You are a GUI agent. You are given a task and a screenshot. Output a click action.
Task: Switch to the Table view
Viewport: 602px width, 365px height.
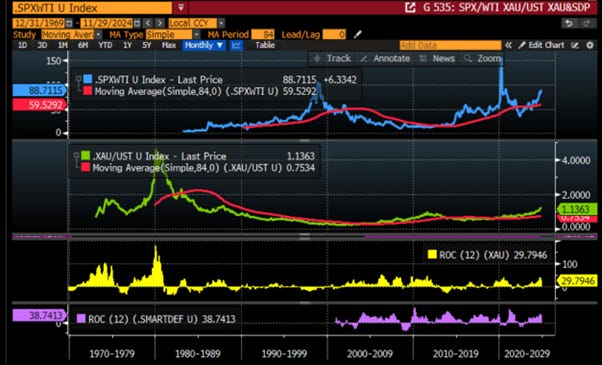pos(265,45)
